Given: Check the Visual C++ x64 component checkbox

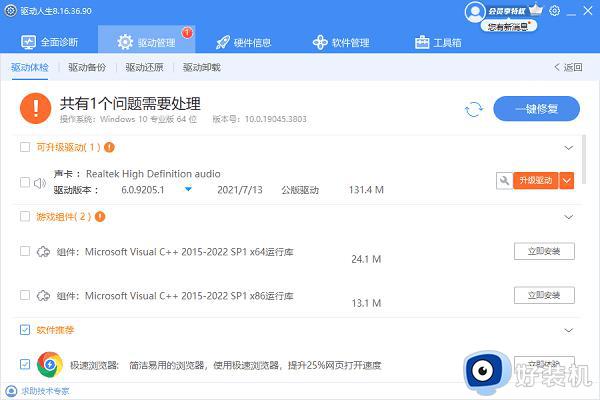Looking at the screenshot, I should click(25, 251).
